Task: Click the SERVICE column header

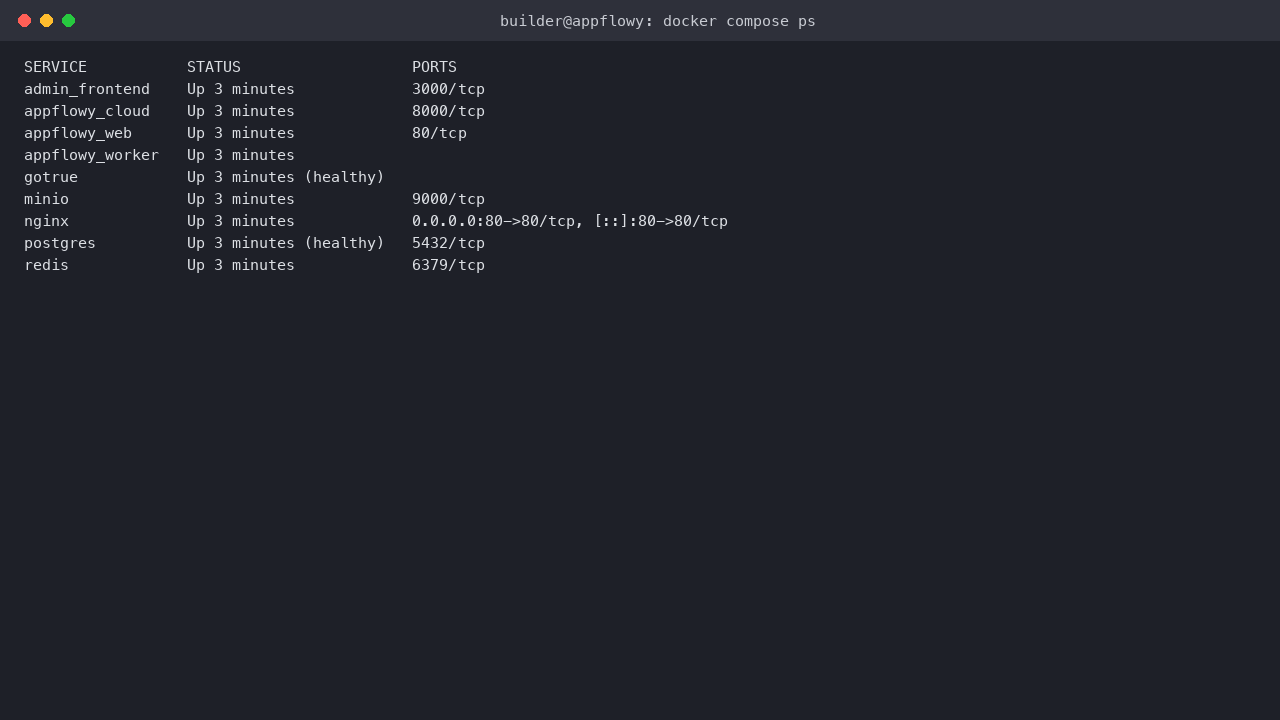Action: point(55,67)
